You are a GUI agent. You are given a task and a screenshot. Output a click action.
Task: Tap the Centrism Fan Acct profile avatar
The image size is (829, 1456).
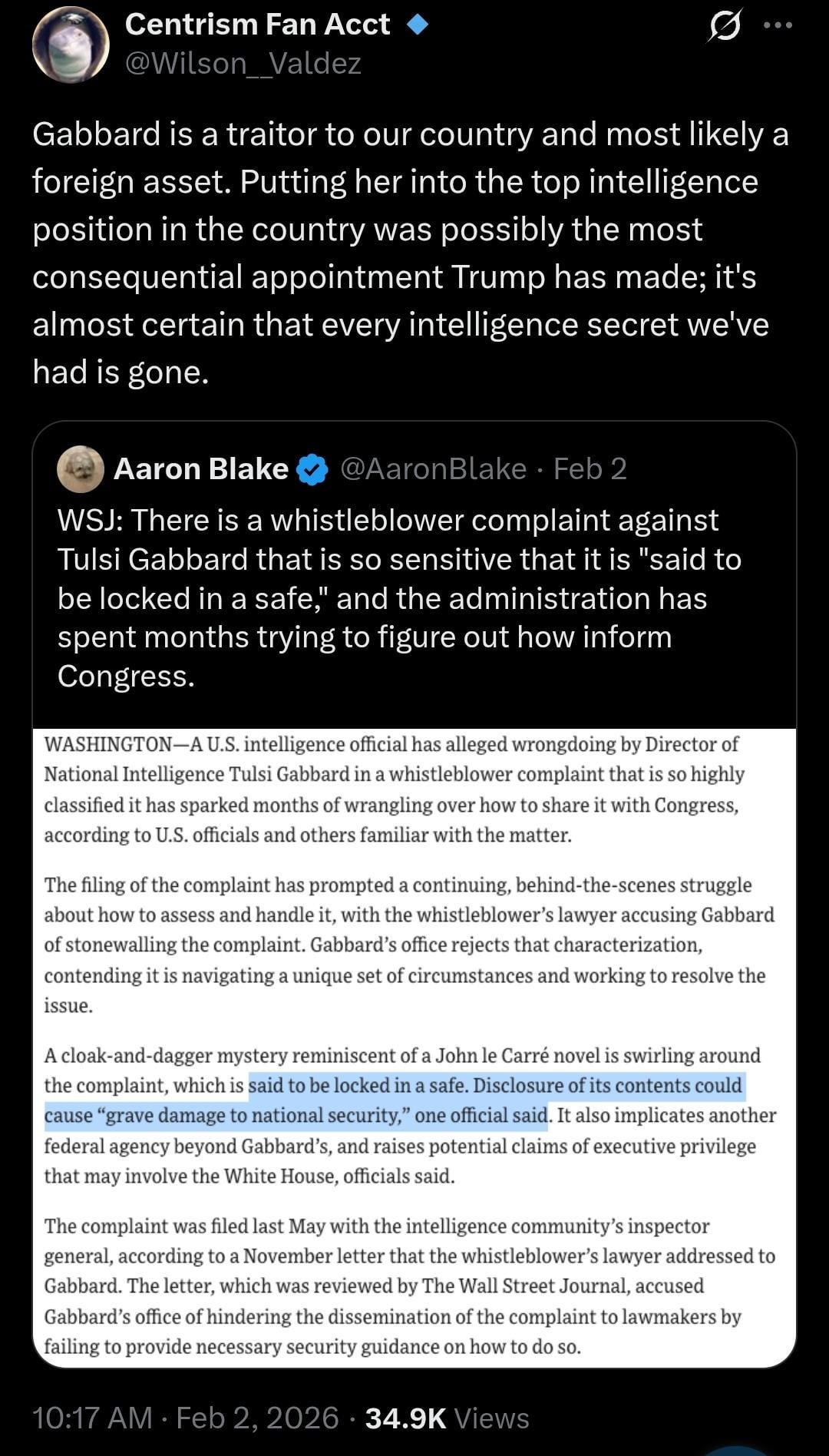(71, 45)
